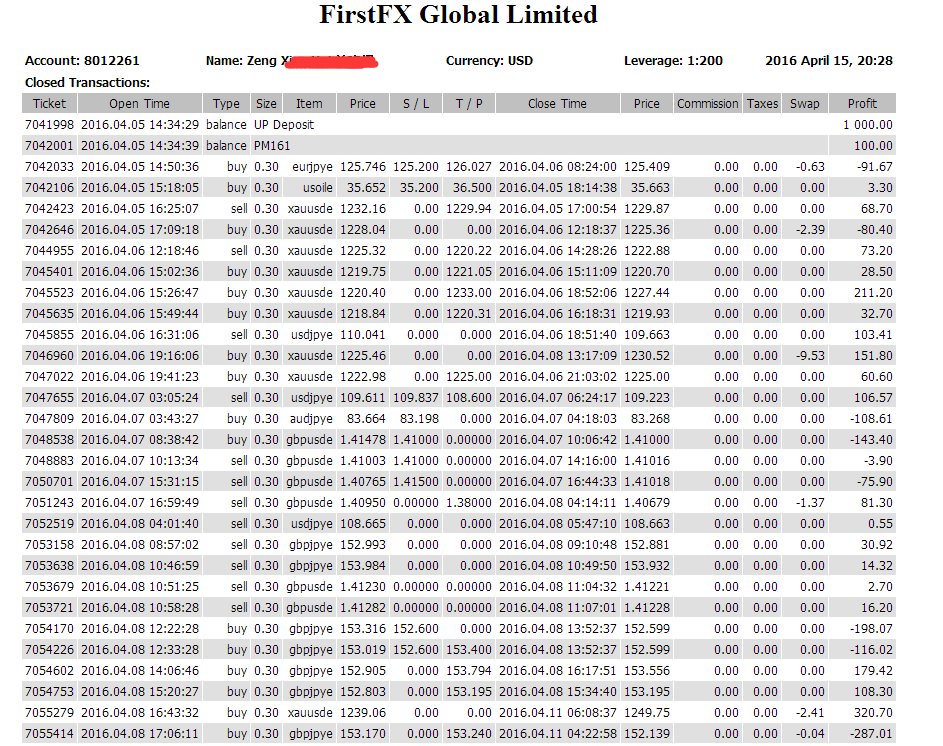Click close price 1.41221

[647, 587]
